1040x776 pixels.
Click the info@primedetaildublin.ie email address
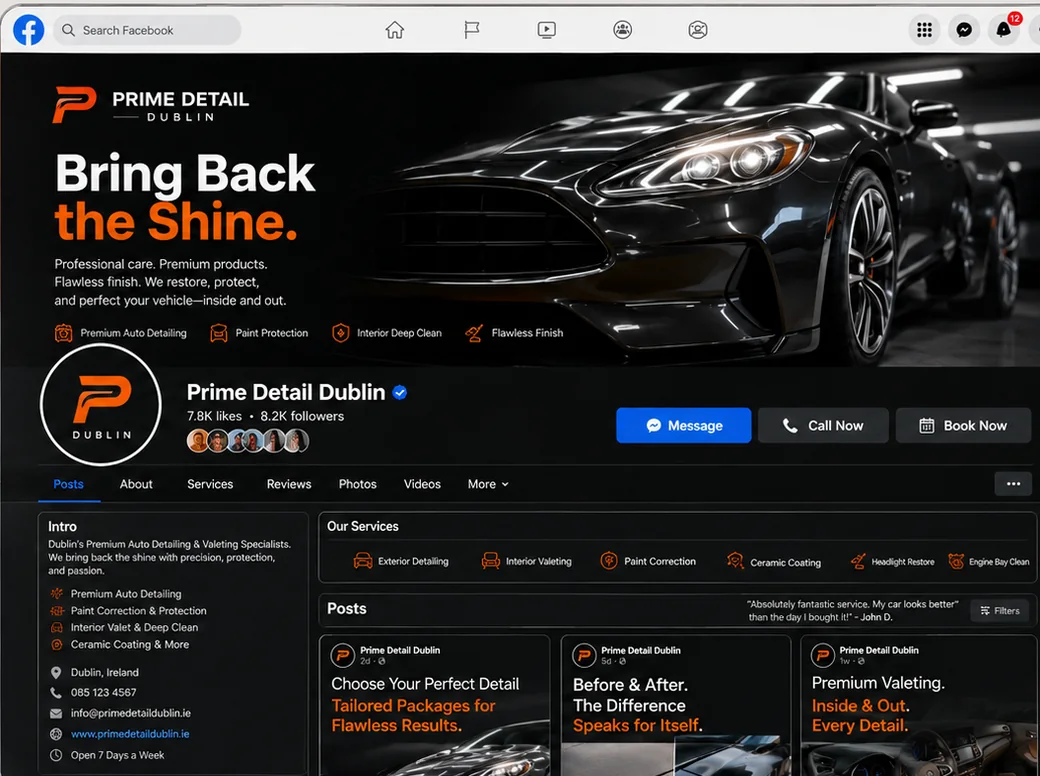[131, 713]
